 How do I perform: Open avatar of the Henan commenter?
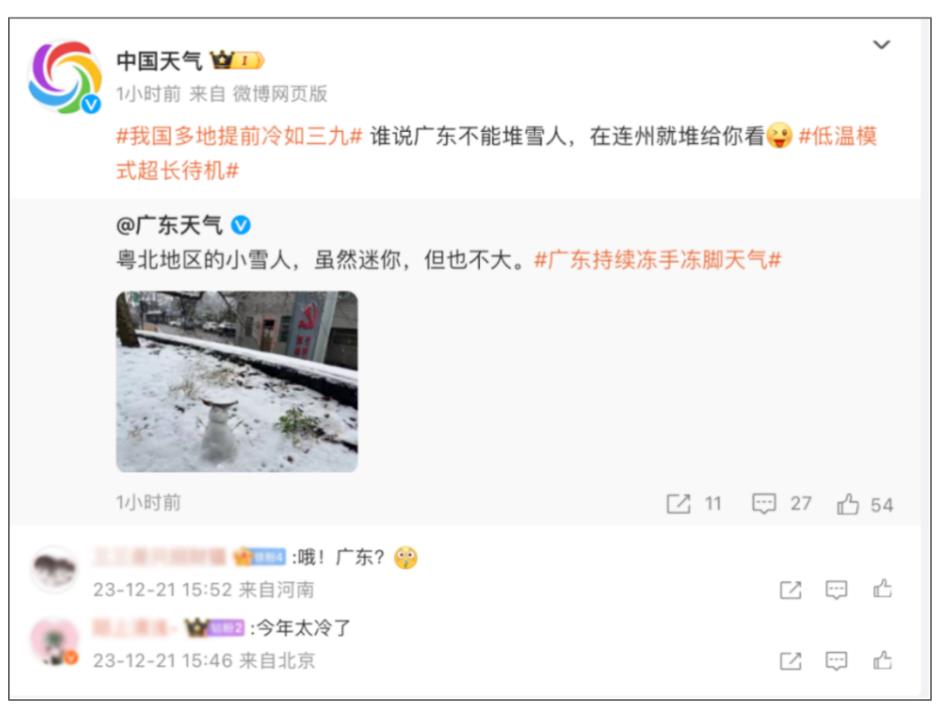54,569
